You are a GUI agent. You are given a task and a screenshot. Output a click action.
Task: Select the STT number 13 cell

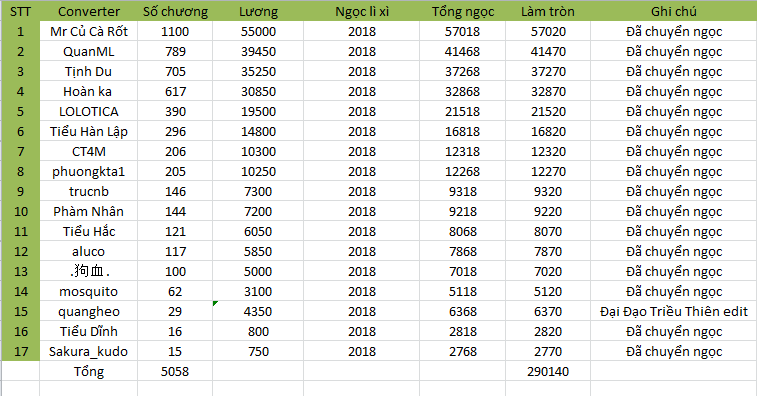coord(20,271)
